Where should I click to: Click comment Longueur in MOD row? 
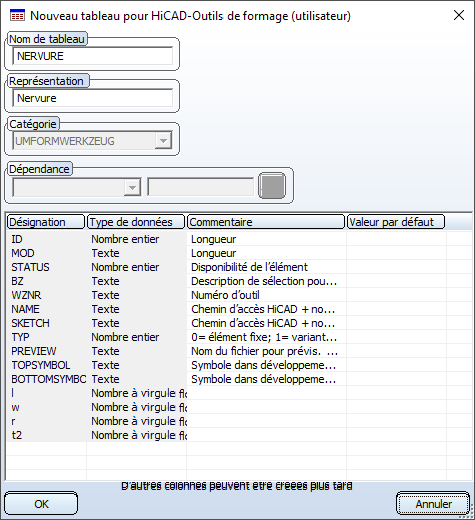click(214, 253)
